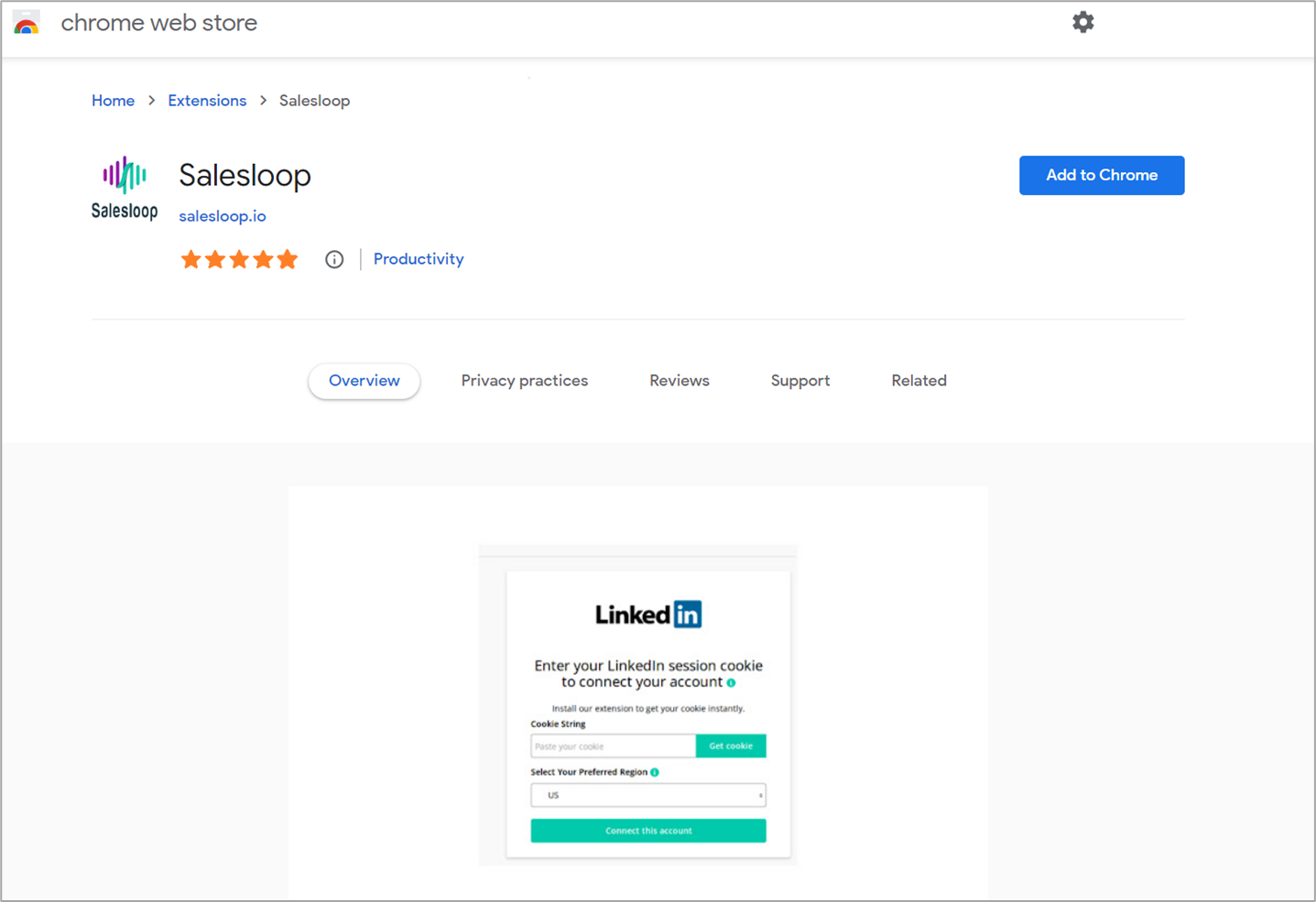1316x902 pixels.
Task: Open the settings gear icon
Action: click(x=1083, y=22)
